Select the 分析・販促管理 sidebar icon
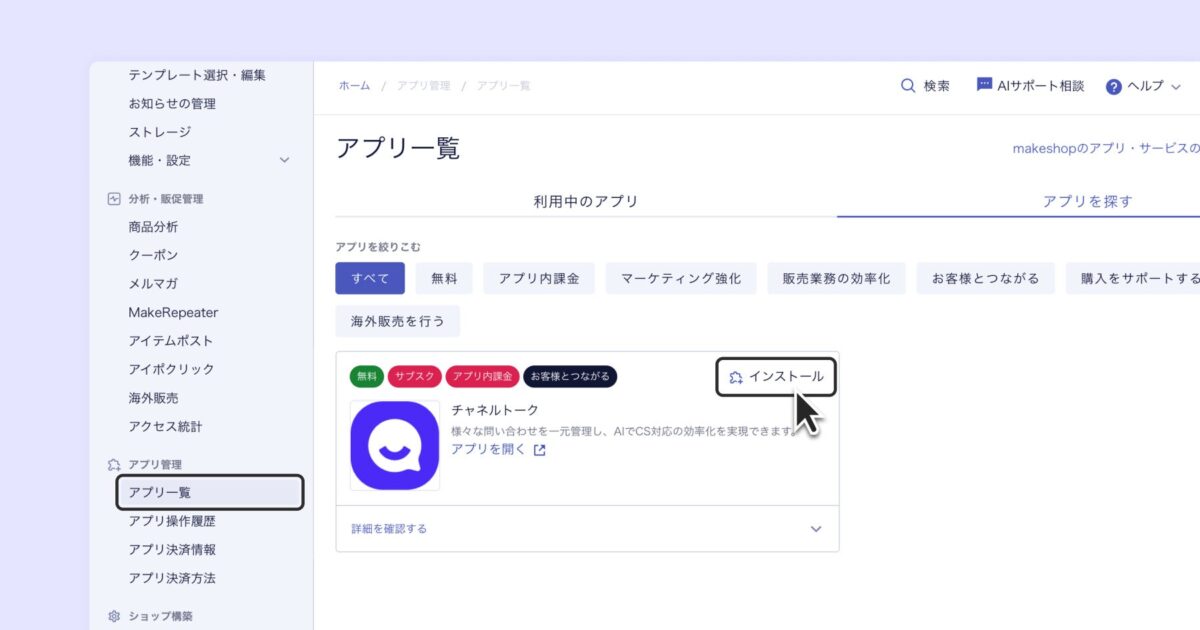 coord(114,198)
